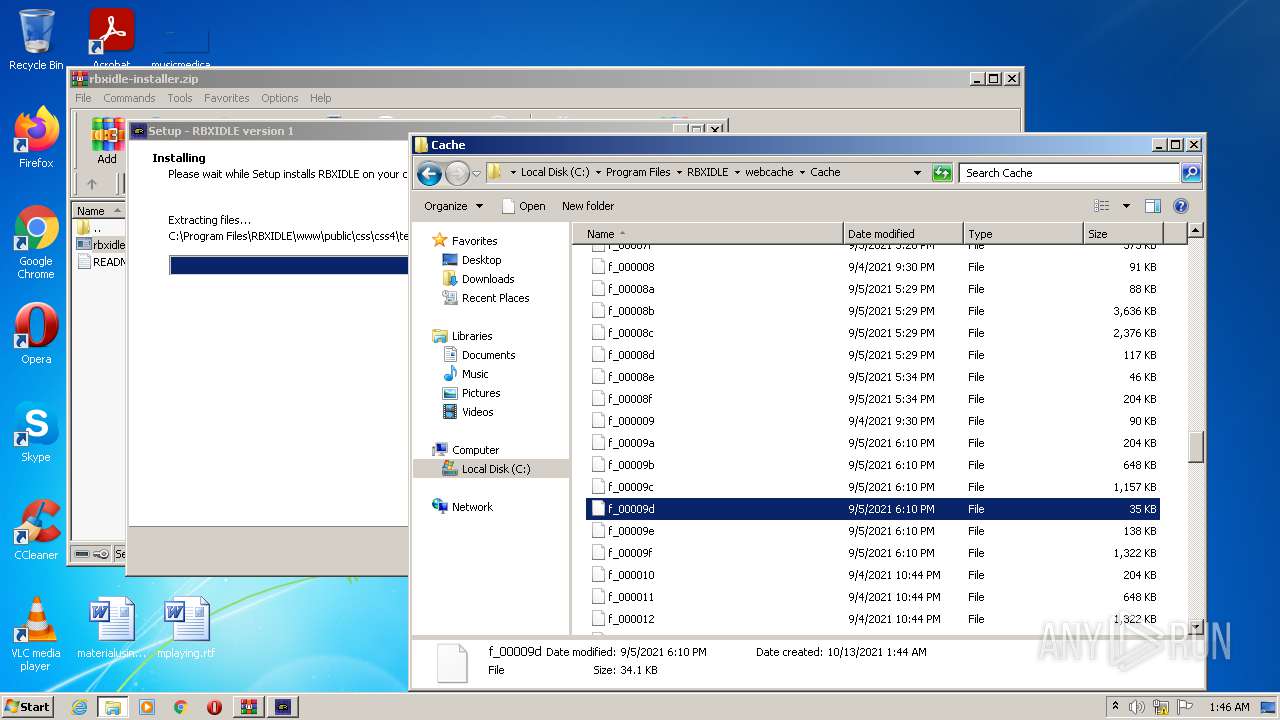The width and height of the screenshot is (1280, 720).
Task: Open Documents library in navigation pane
Action: (488, 355)
